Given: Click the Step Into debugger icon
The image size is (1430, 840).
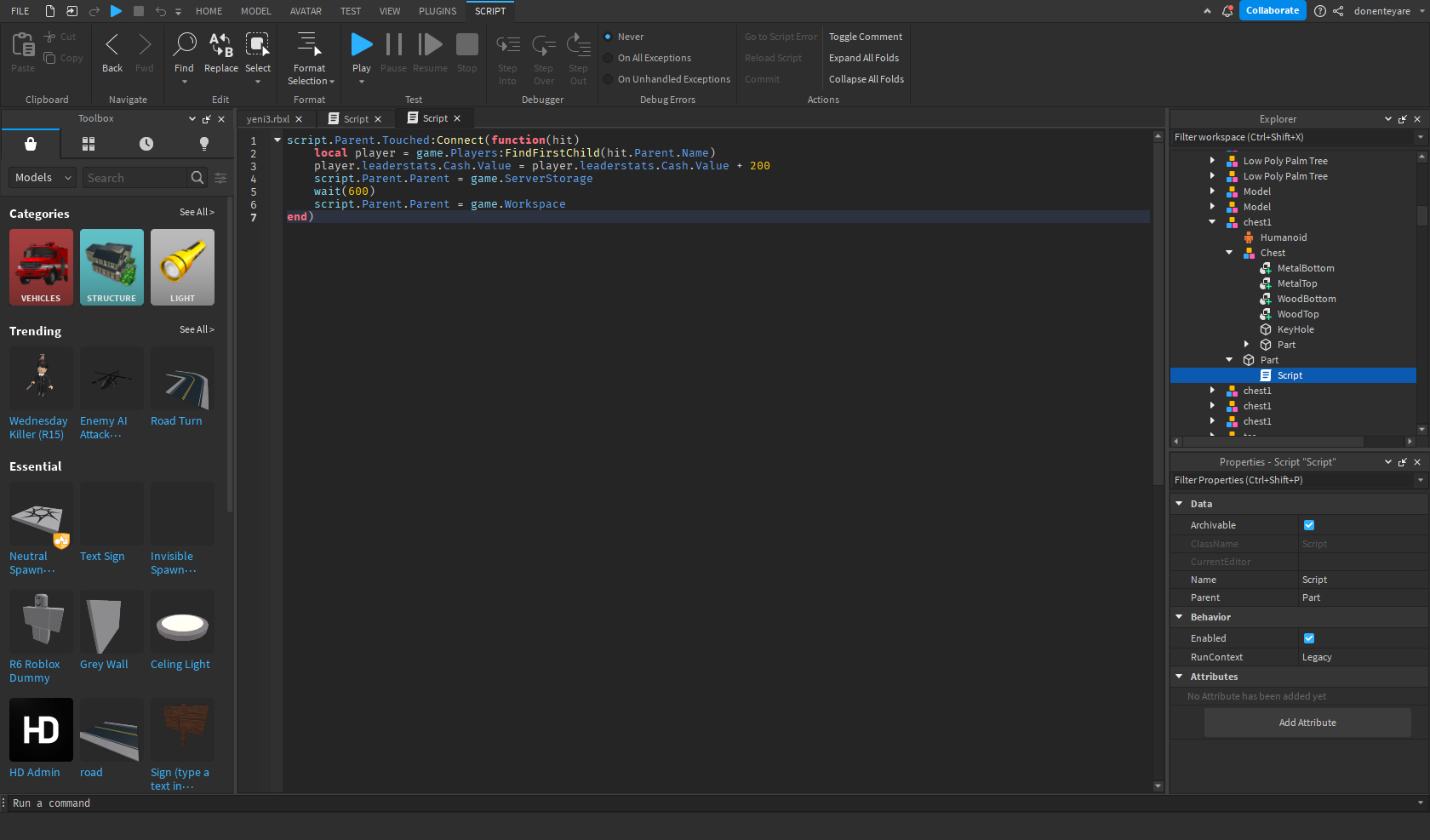Looking at the screenshot, I should coord(507,44).
